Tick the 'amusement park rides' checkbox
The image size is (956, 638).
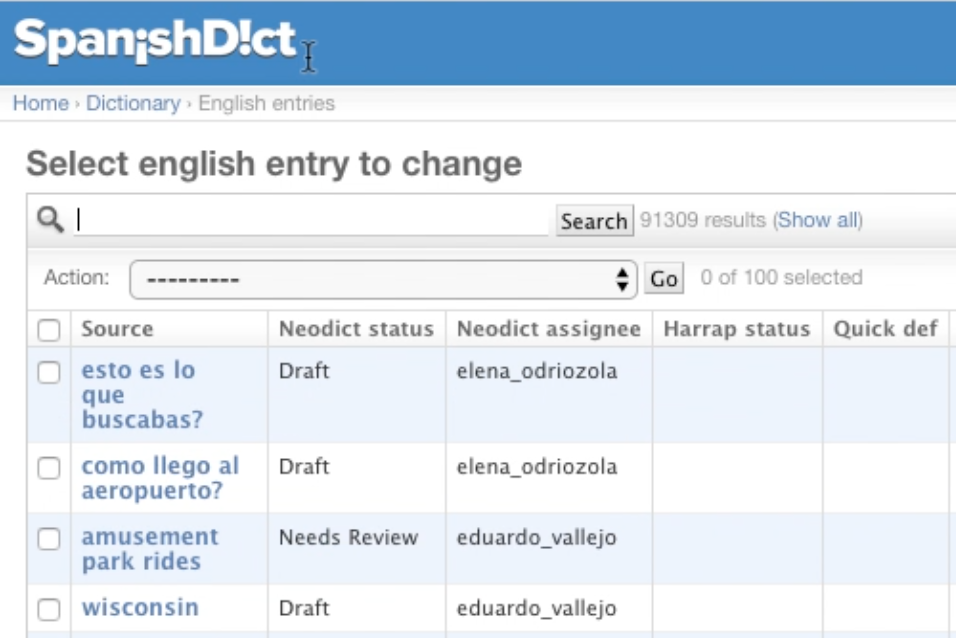pyautogui.click(x=49, y=539)
